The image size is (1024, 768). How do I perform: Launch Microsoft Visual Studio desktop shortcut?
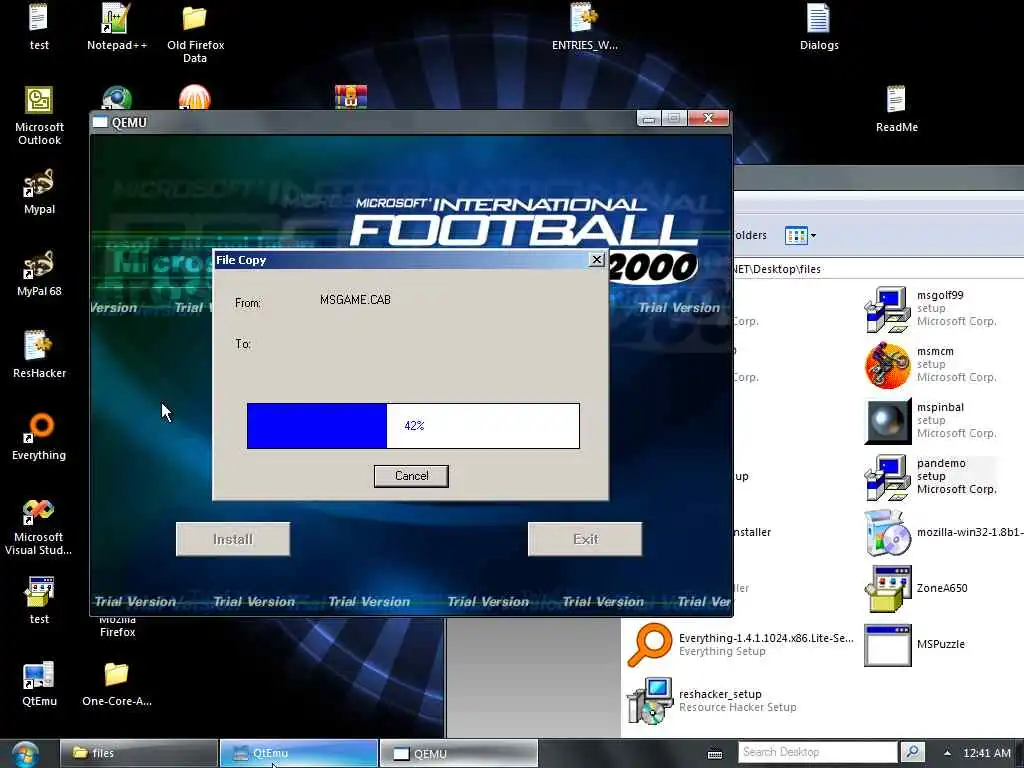tap(39, 526)
